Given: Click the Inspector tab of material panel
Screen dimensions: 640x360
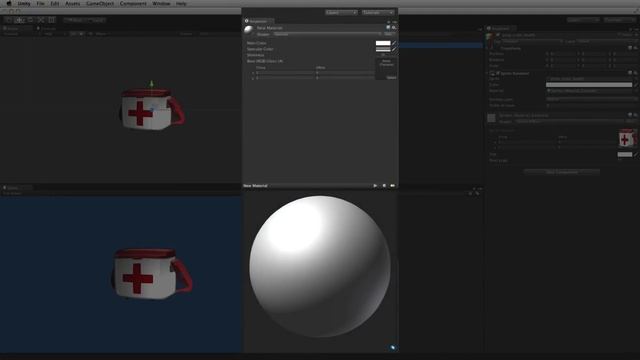Looking at the screenshot, I should 259,21.
